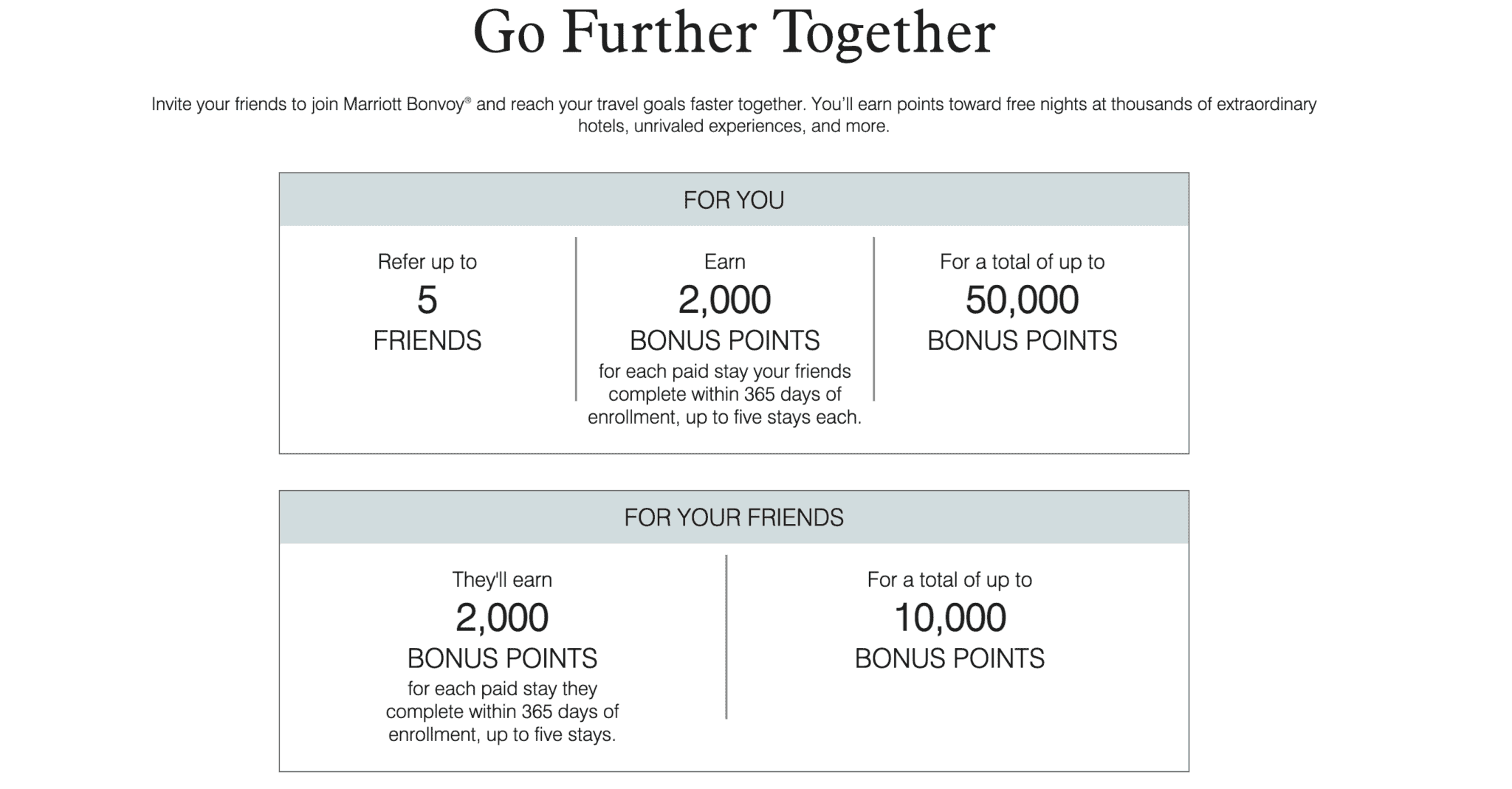1512x789 pixels.
Task: Click "For a total of up to" above 10,000
Action: [x=949, y=579]
